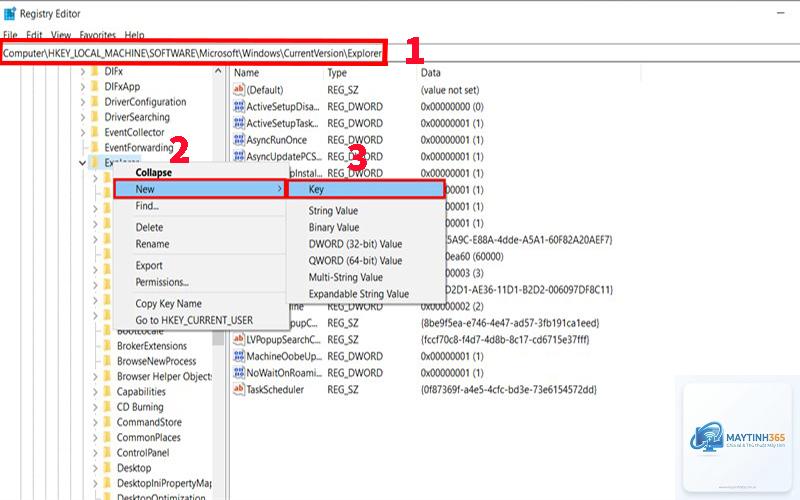Viewport: 800px width, 500px height.
Task: Click the DriverConfiguration folder icon
Action: coord(95,102)
